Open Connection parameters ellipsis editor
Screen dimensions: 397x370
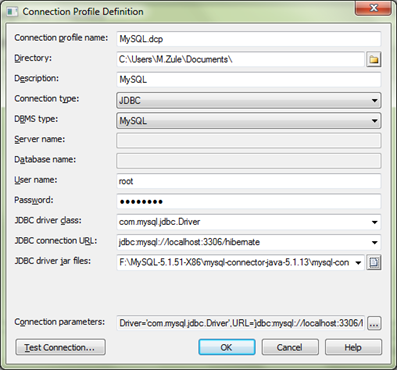(374, 323)
